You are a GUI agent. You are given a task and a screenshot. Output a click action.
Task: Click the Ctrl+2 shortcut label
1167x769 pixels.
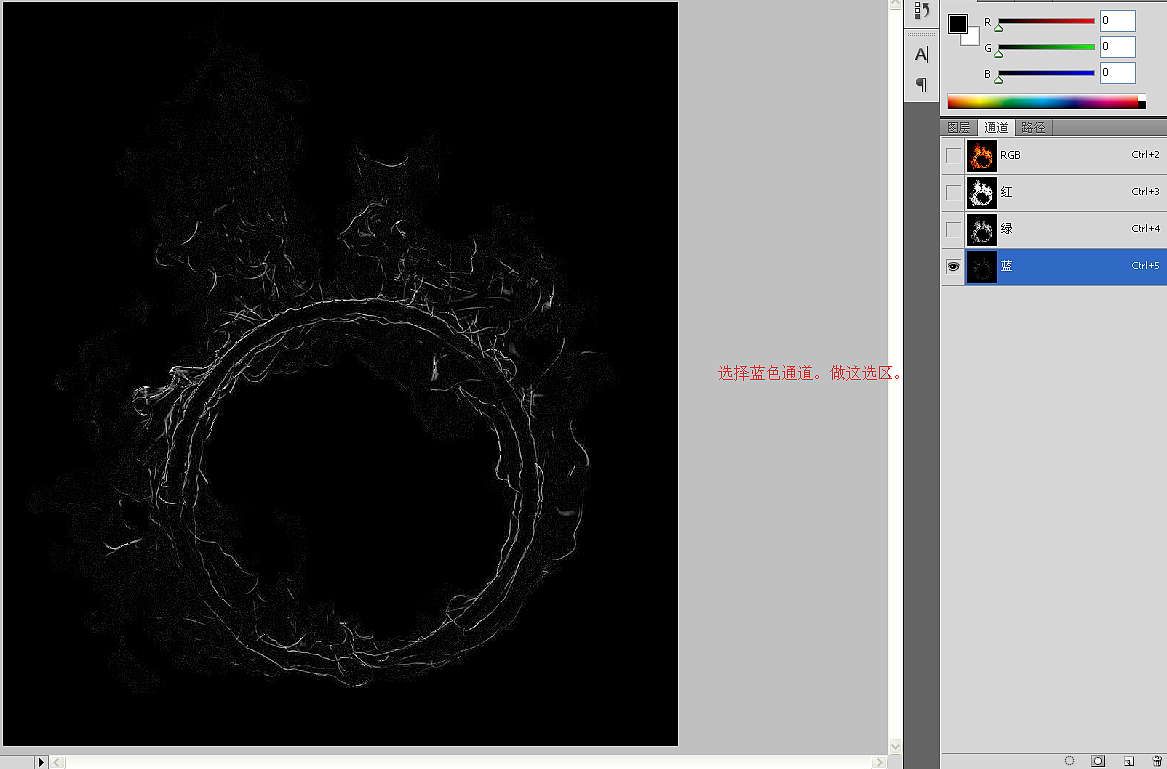(1145, 154)
